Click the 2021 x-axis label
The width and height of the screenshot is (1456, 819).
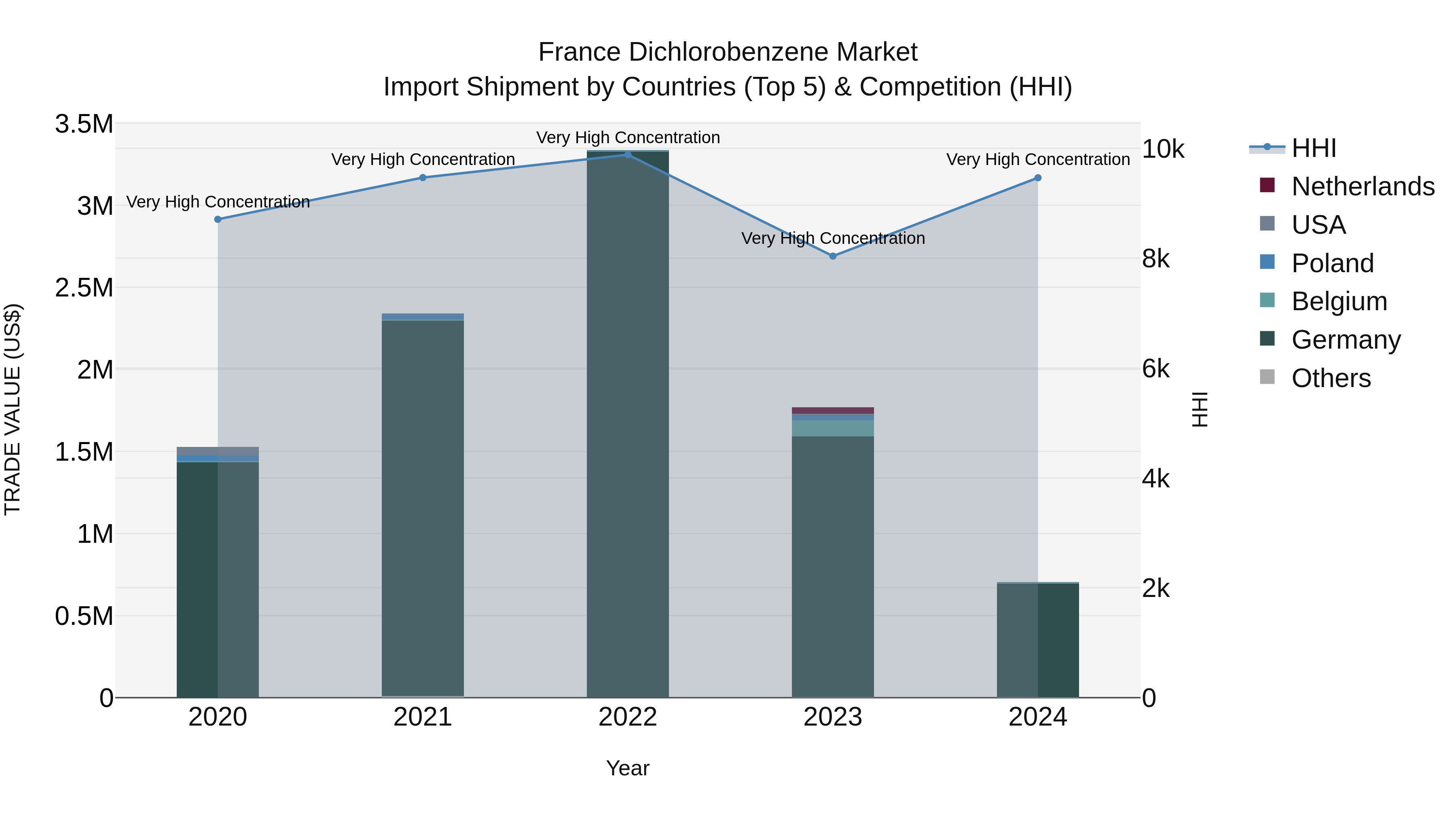point(423,717)
